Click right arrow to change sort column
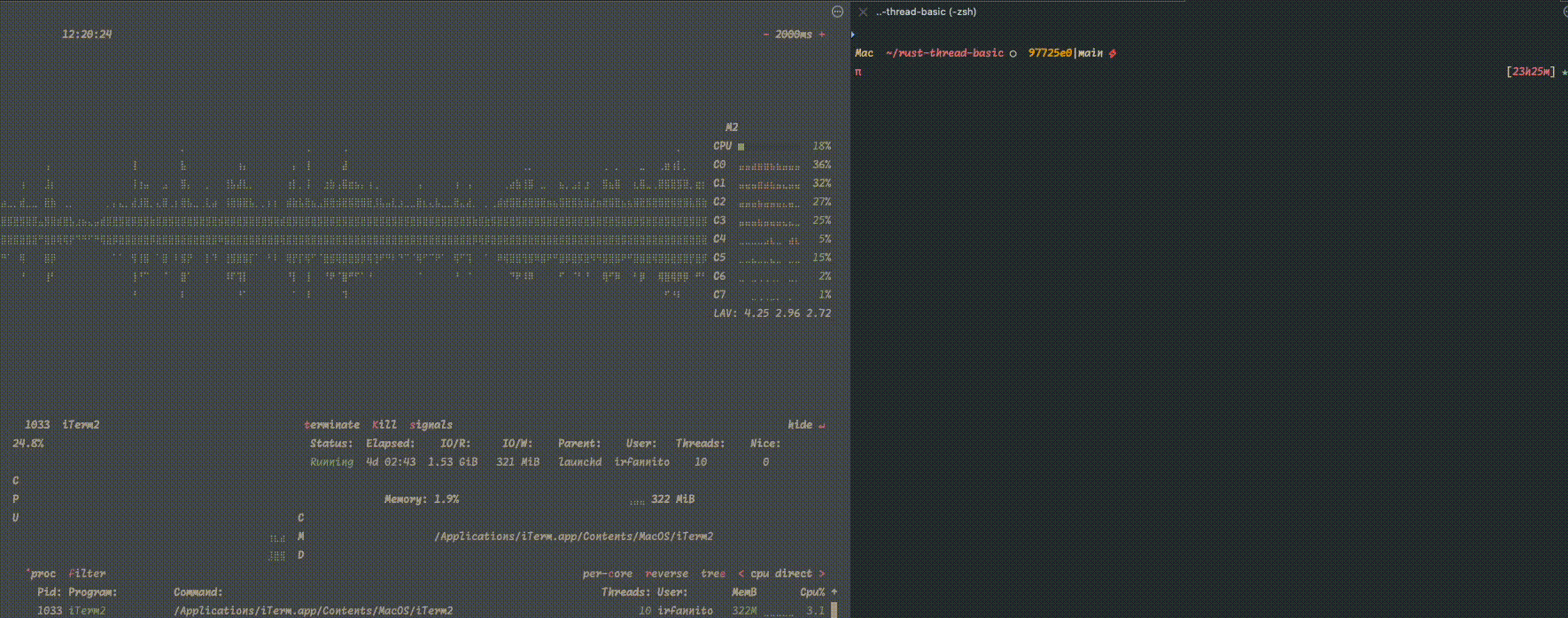The width and height of the screenshot is (1568, 618). pos(822,574)
